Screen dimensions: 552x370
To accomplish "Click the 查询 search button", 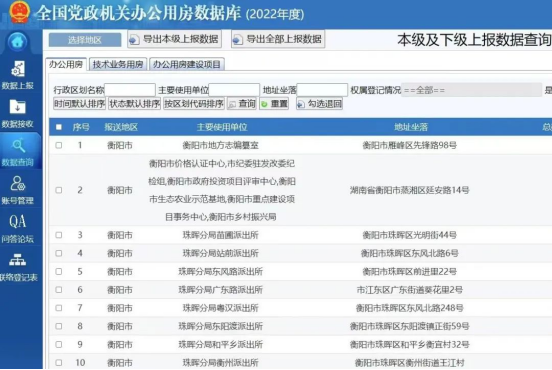I will [242, 104].
